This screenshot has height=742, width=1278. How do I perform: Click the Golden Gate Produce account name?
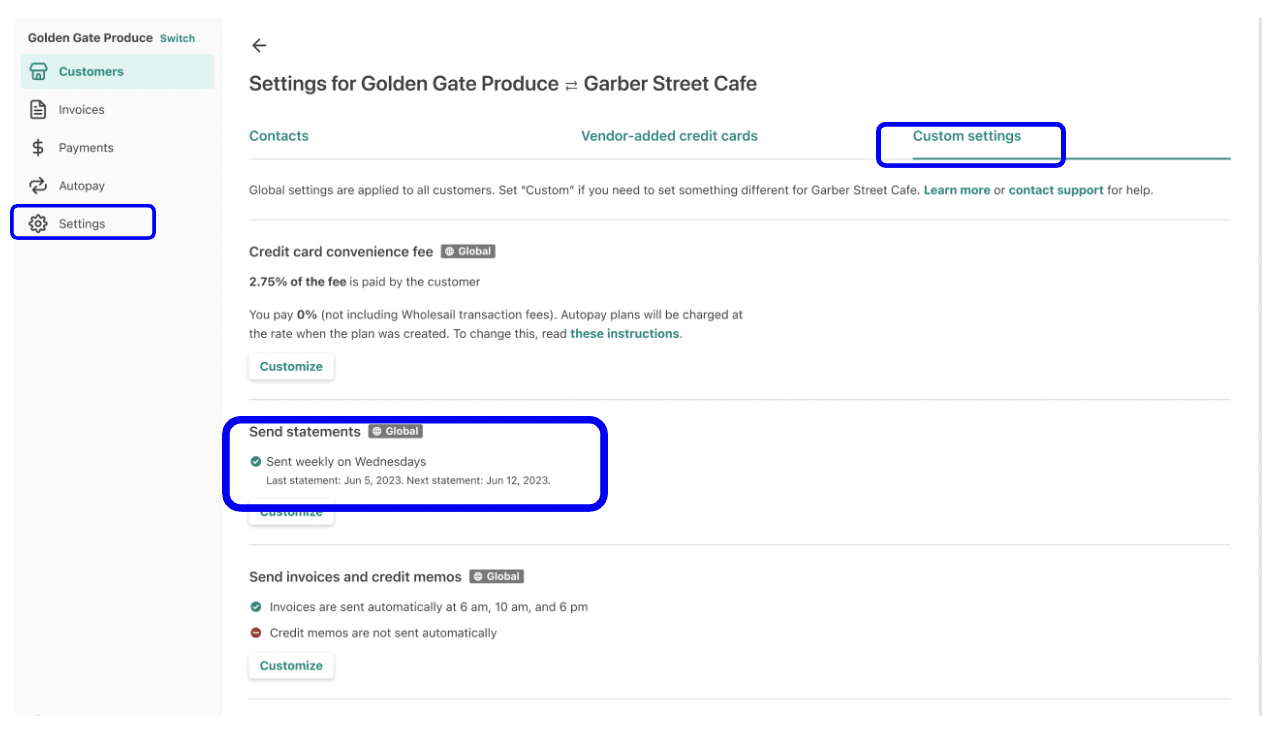click(90, 38)
